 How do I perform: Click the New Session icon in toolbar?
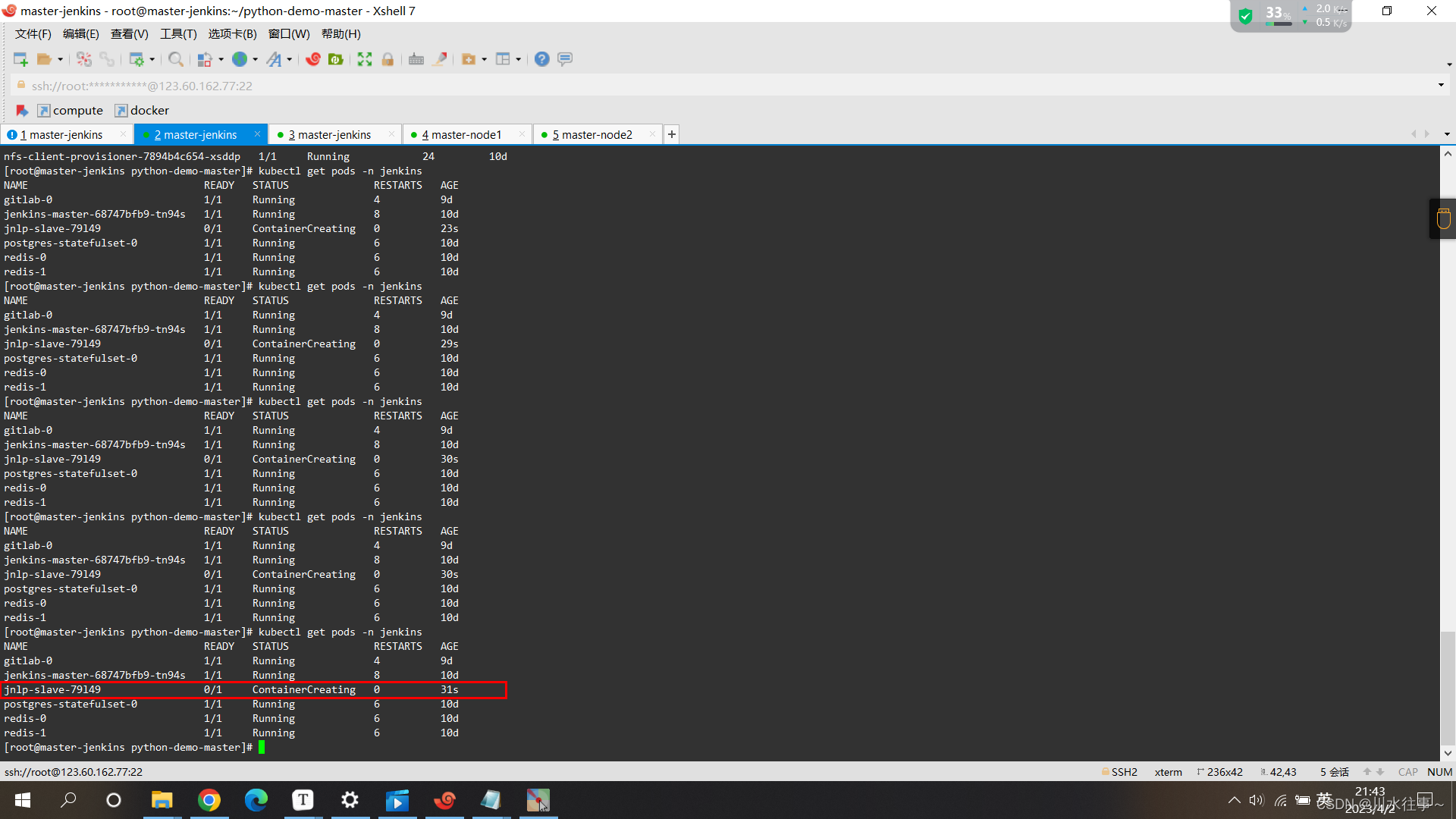tap(20, 59)
